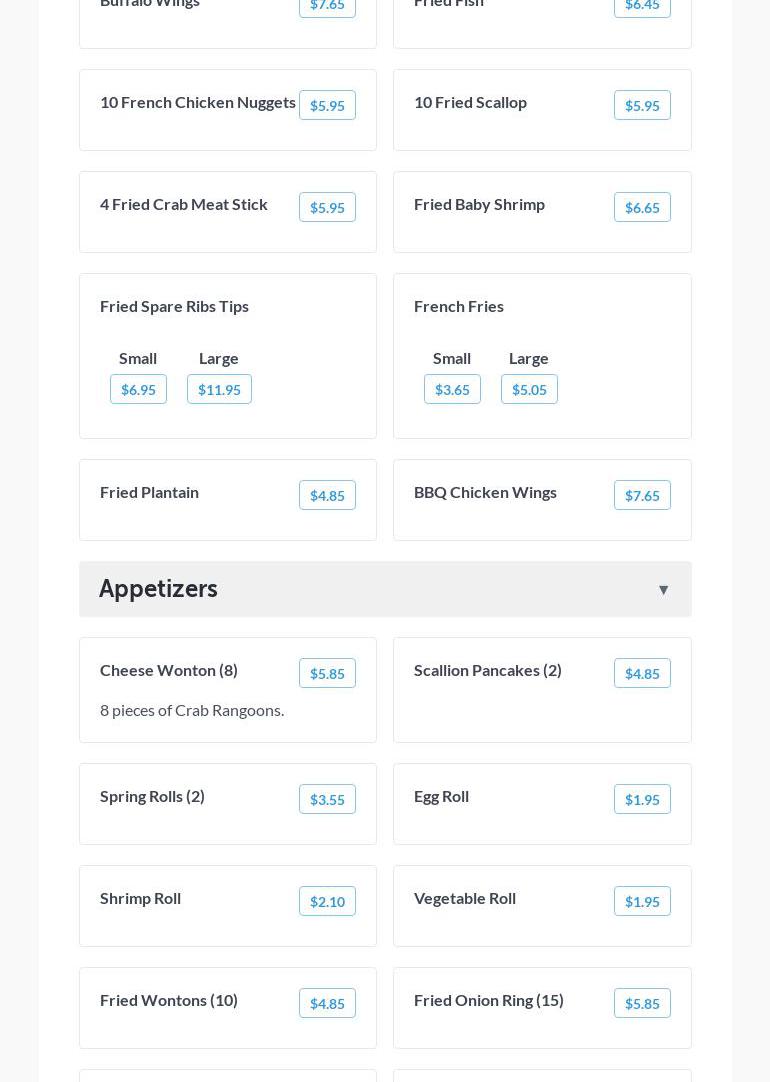
Task: Add Fried Plantain for $4.85
Action: pos(327,496)
